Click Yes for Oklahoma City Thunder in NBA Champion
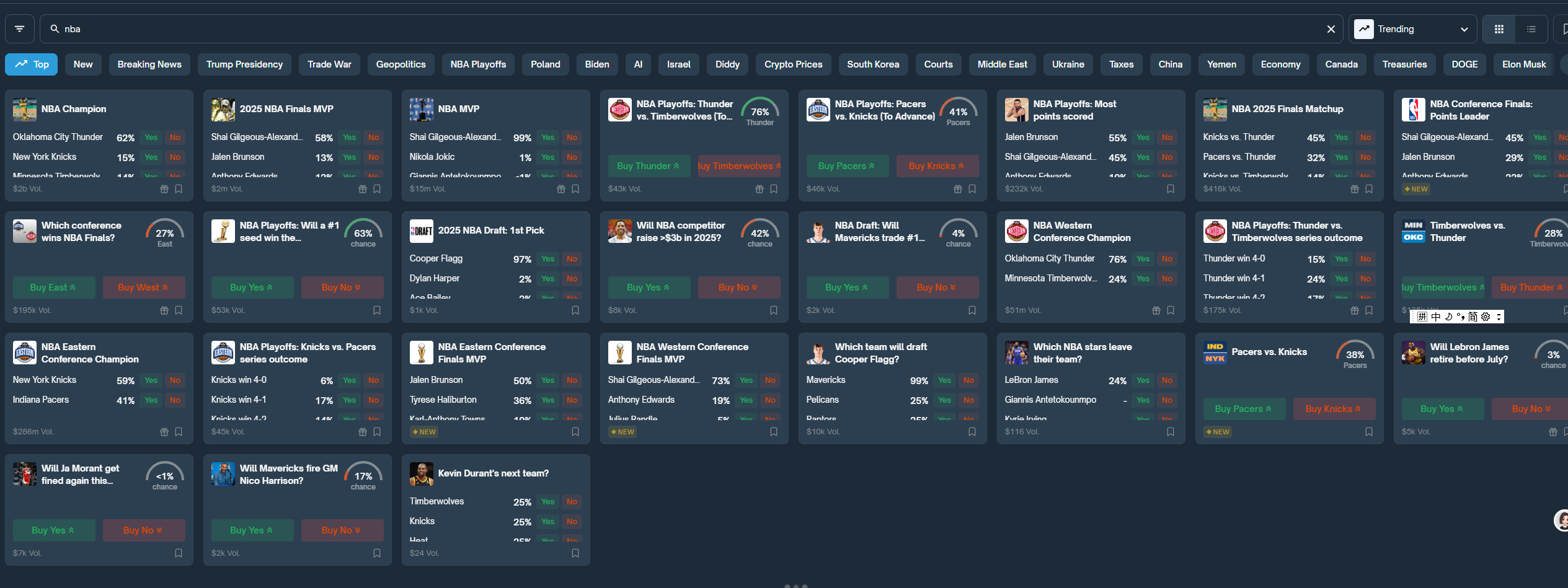The width and height of the screenshot is (1568, 588). click(151, 138)
